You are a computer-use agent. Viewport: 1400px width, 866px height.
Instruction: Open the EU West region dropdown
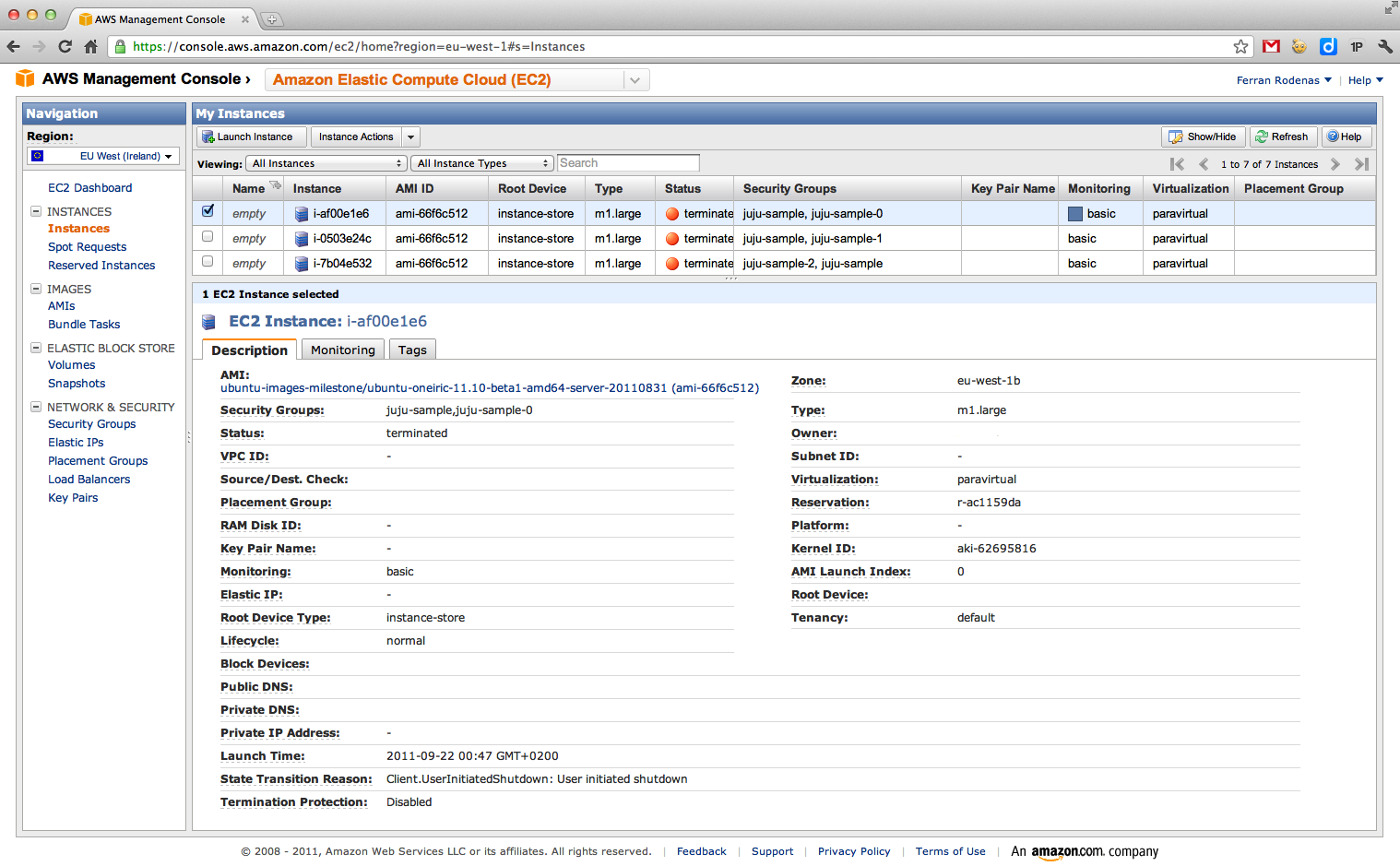pos(103,156)
